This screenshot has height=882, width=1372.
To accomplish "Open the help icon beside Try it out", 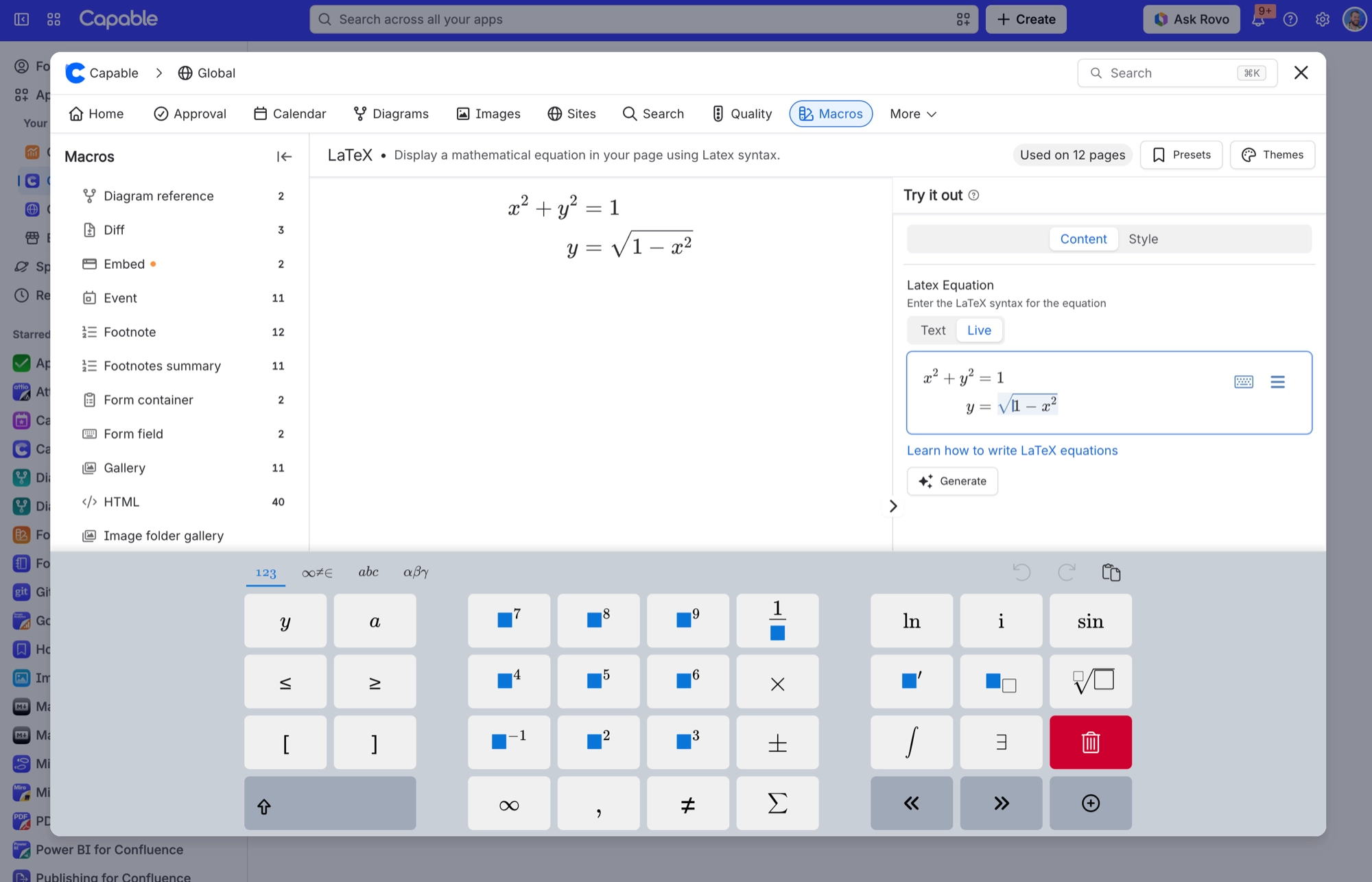I will (x=973, y=195).
